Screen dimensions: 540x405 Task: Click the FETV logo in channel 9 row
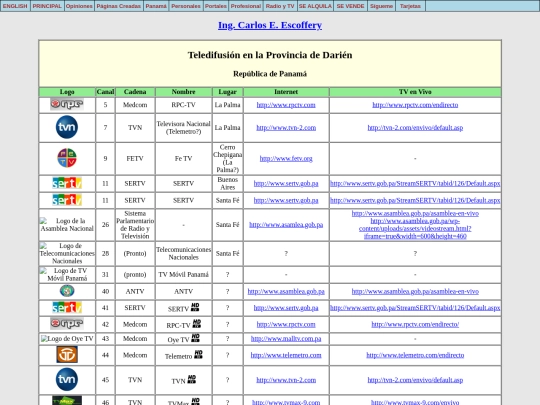tap(67, 158)
